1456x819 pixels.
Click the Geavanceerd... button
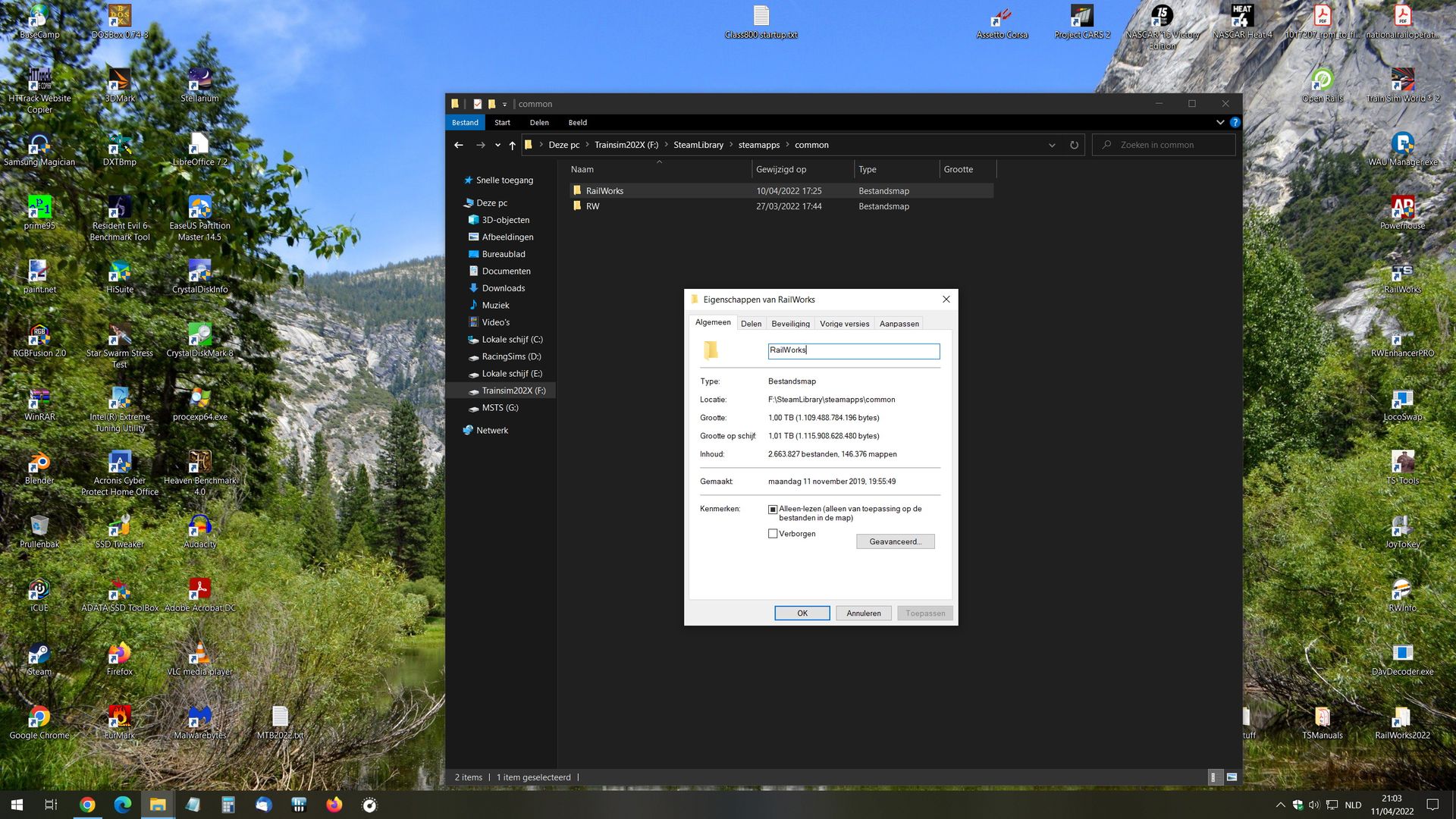click(x=895, y=541)
